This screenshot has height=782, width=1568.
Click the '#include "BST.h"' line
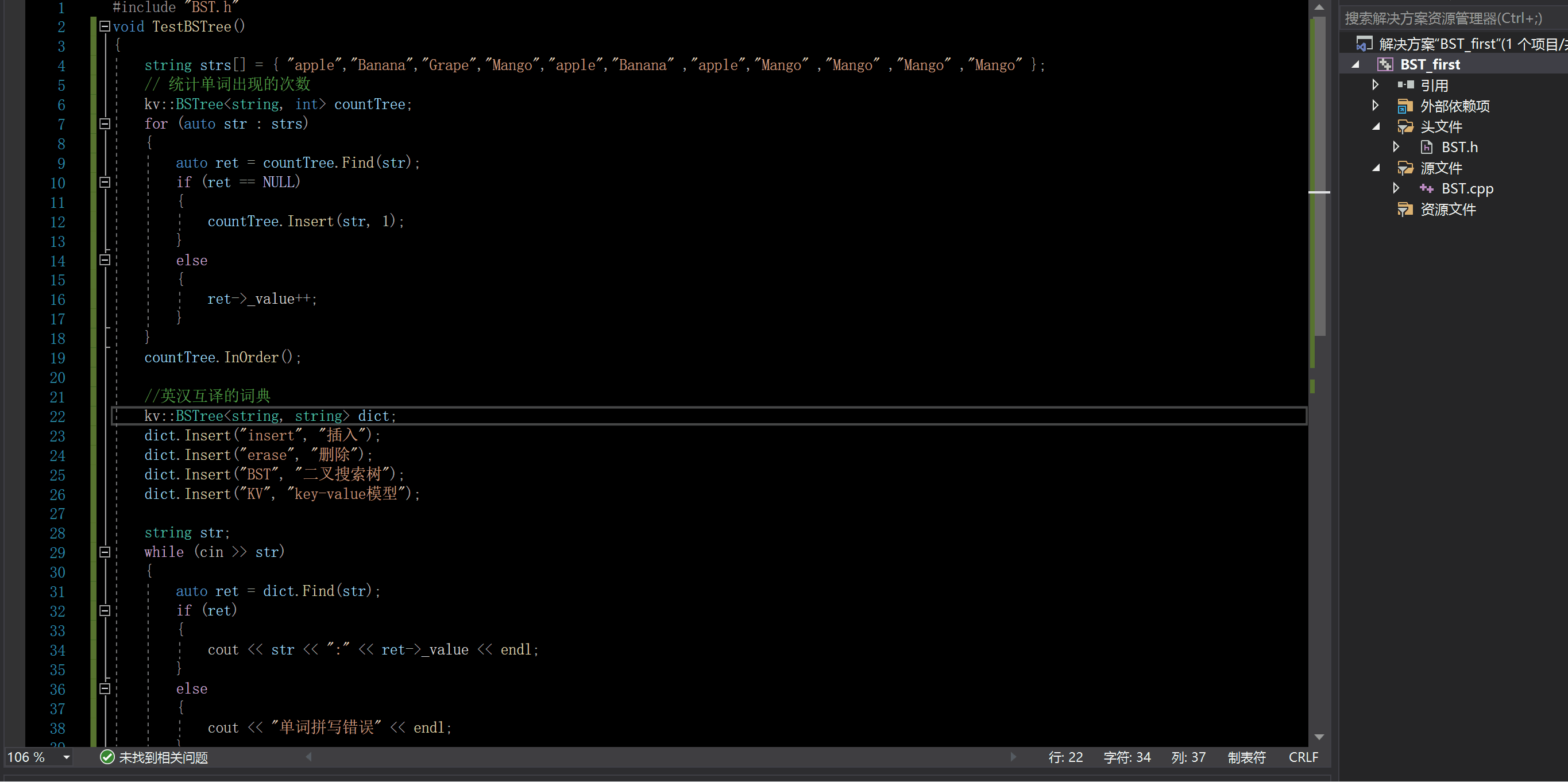(175, 7)
